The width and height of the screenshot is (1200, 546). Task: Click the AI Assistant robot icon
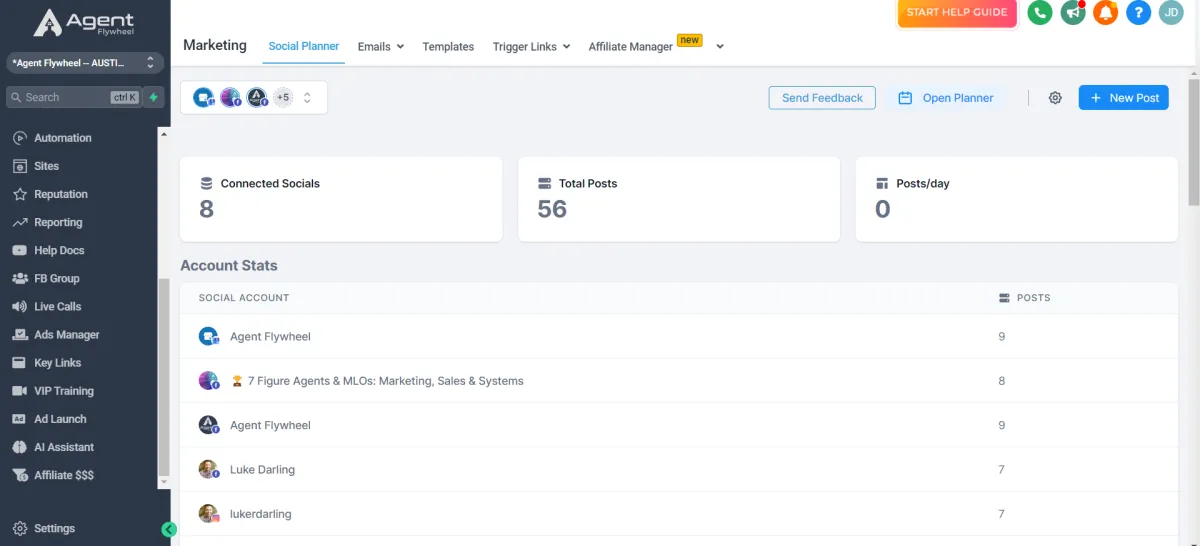pyautogui.click(x=19, y=447)
